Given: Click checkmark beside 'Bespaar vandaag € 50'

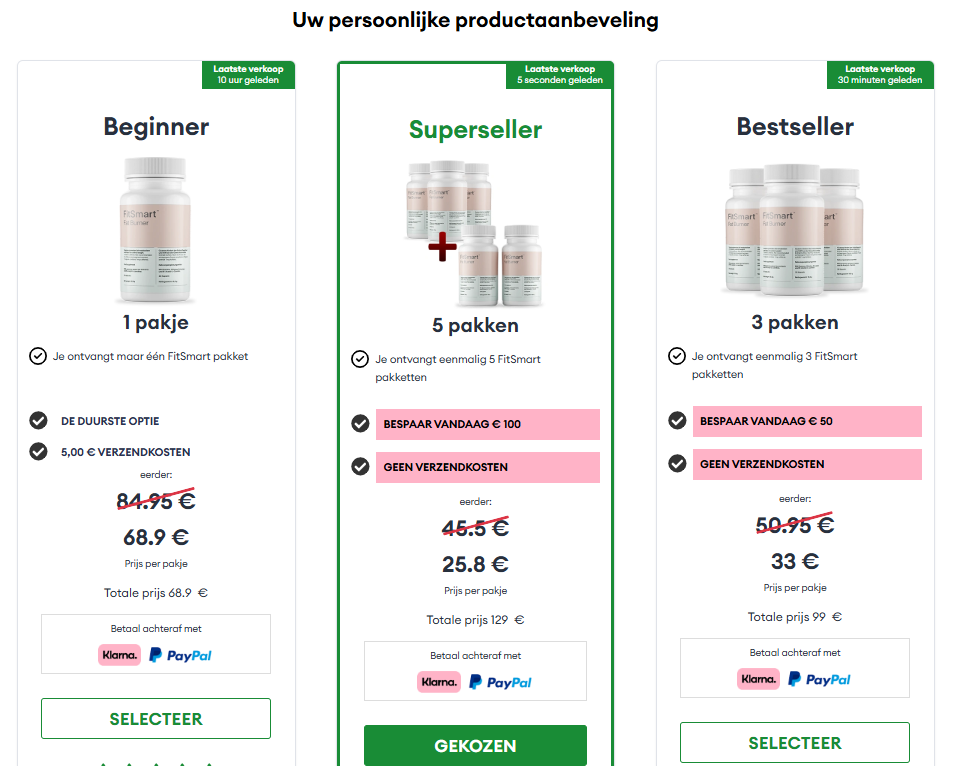Looking at the screenshot, I should [x=677, y=421].
